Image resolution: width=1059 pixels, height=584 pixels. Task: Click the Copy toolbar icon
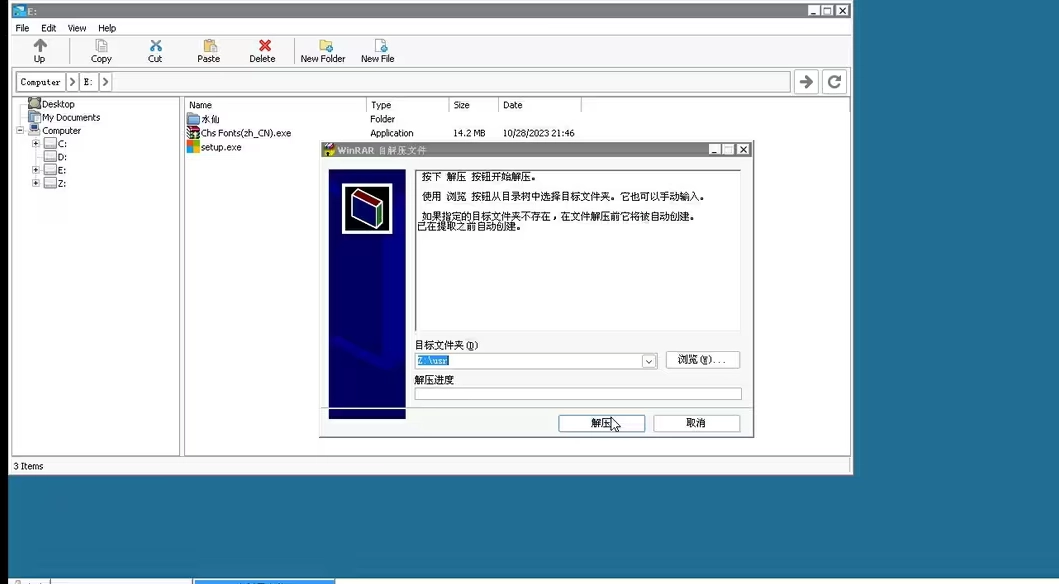(101, 46)
